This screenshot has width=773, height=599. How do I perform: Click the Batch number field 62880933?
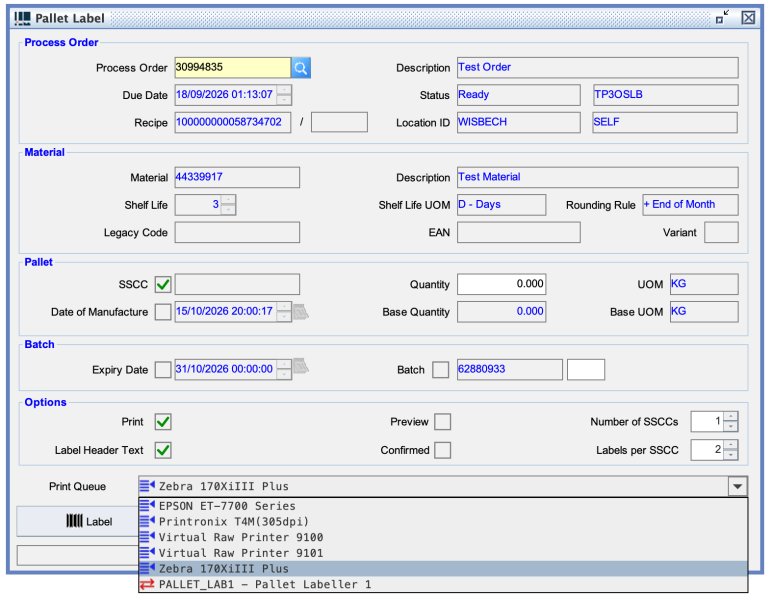point(510,369)
